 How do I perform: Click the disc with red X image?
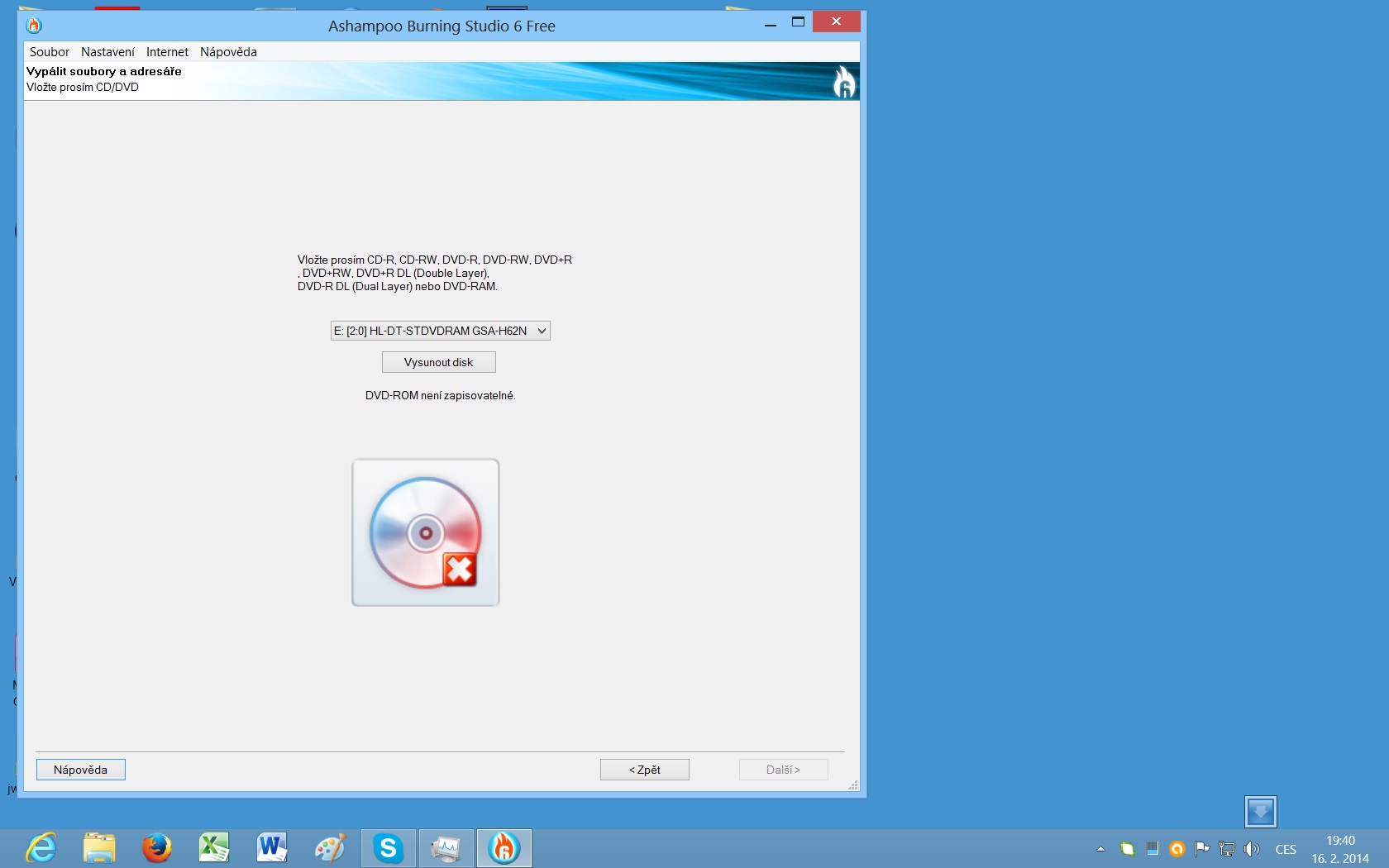click(426, 532)
